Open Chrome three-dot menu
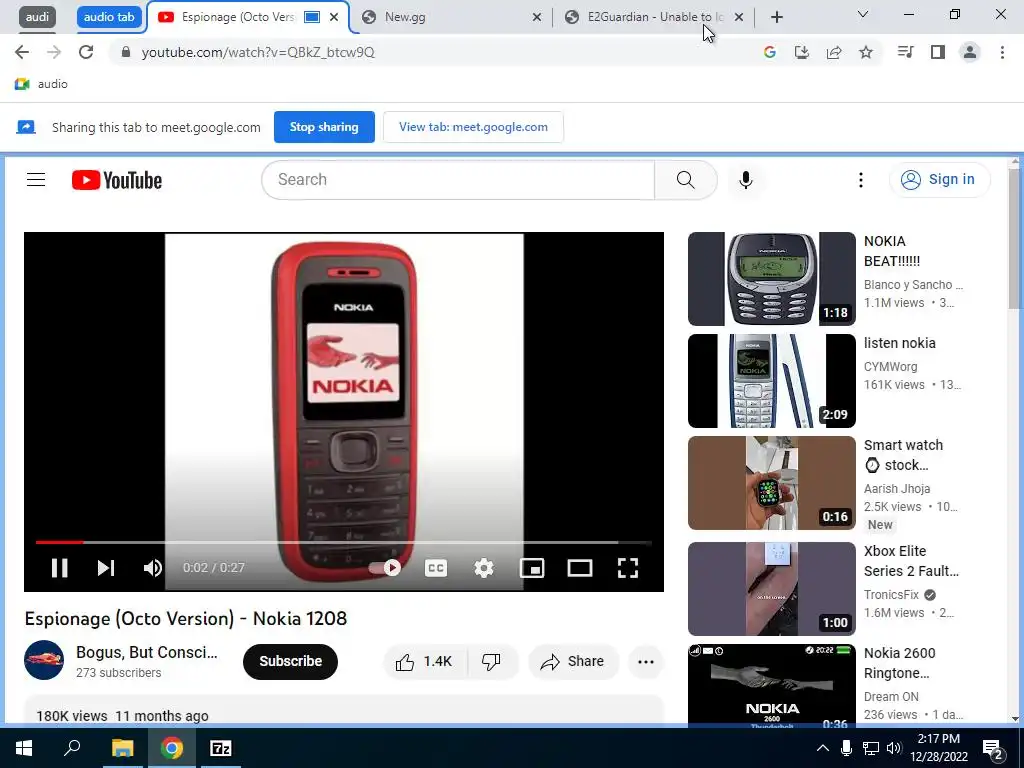The height and width of the screenshot is (768, 1024). tap(1002, 52)
